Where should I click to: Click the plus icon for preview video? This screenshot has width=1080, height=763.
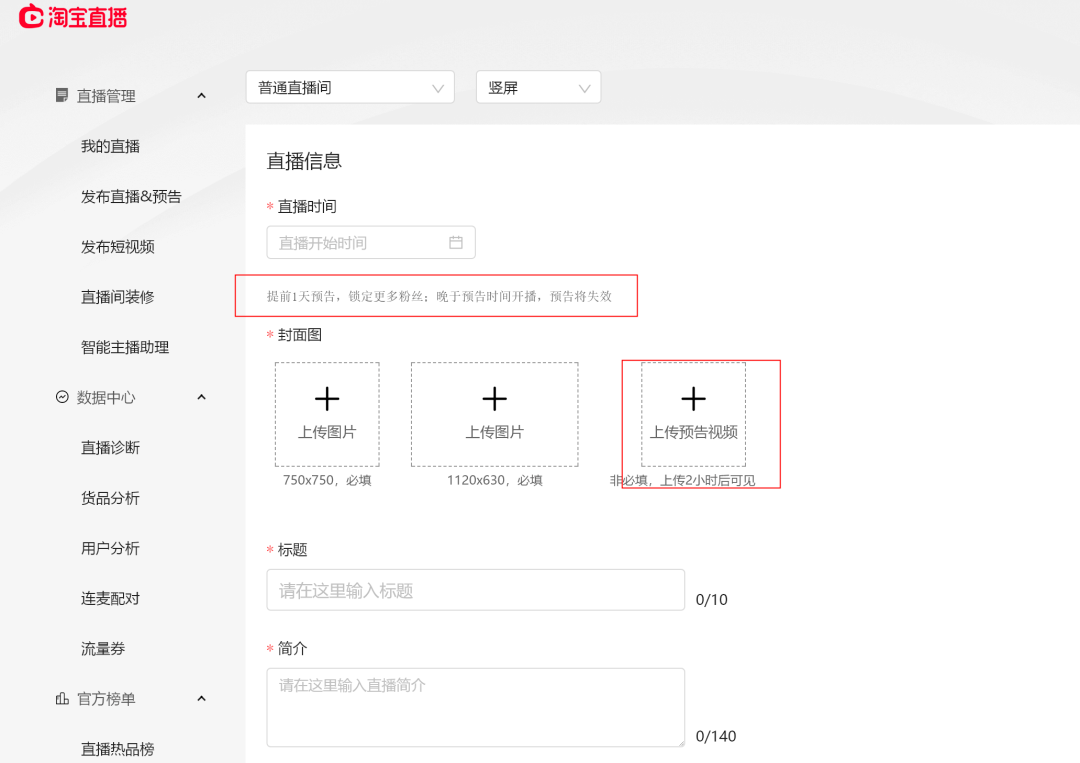pos(694,399)
